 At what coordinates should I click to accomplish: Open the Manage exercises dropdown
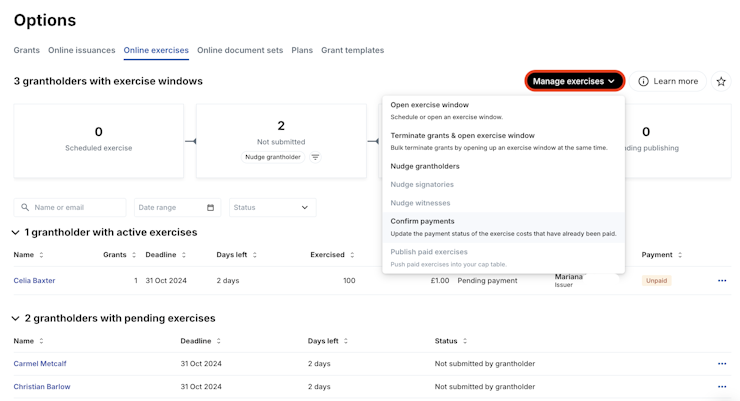click(x=574, y=81)
